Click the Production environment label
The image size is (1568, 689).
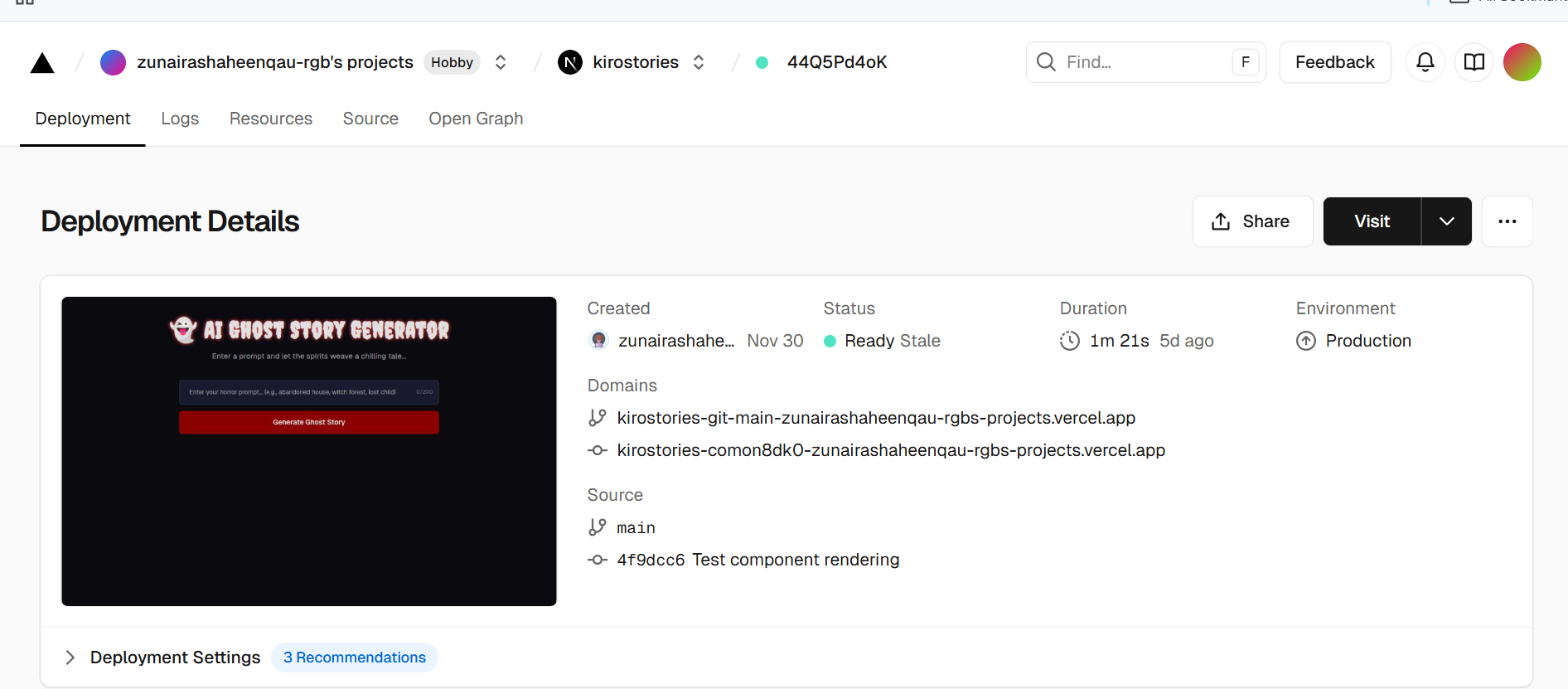click(1368, 341)
